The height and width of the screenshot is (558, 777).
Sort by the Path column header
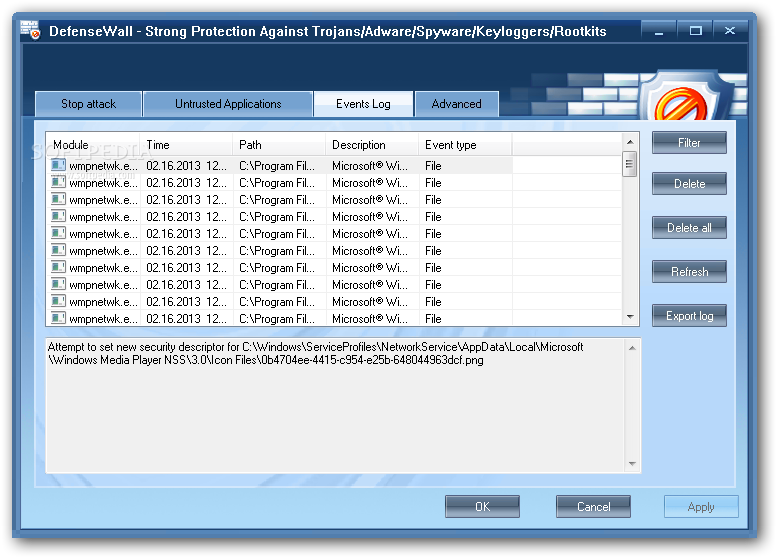point(279,145)
